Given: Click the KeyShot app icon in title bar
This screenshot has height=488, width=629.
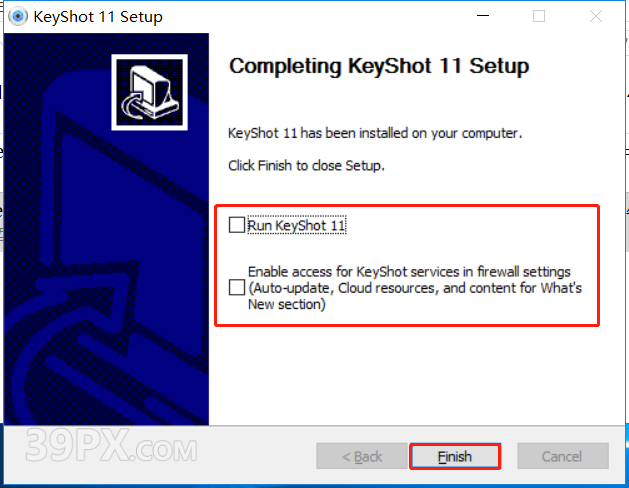Looking at the screenshot, I should tap(18, 16).
